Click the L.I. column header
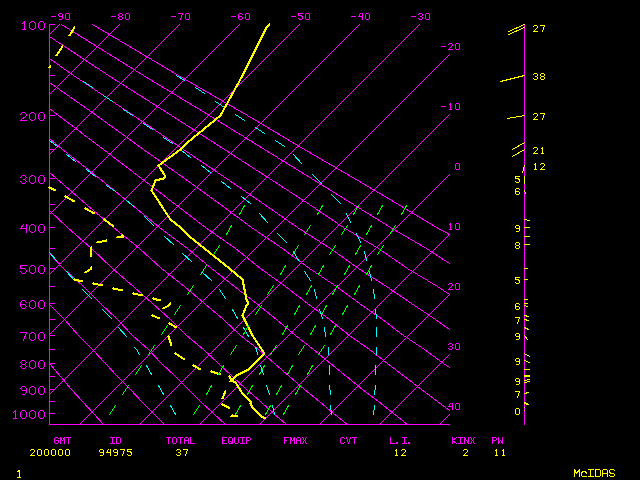Viewport: 640px width, 480px height. point(400,440)
